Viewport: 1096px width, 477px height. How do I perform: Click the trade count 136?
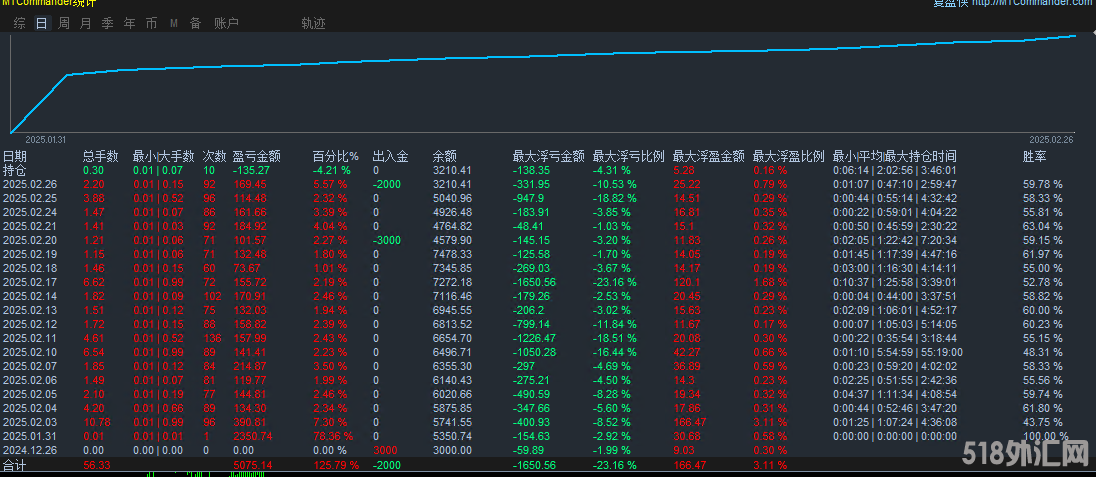[211, 338]
